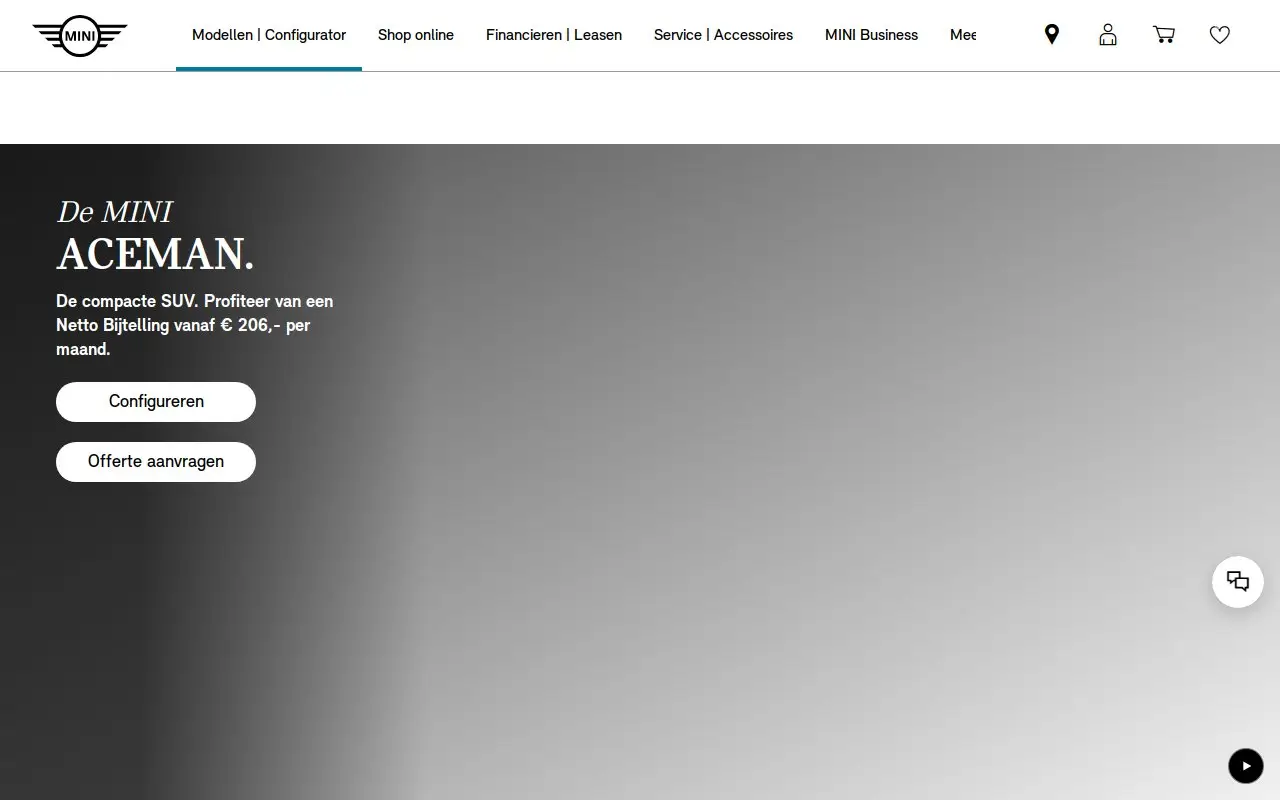Open Service | Accessoires menu

coord(723,35)
